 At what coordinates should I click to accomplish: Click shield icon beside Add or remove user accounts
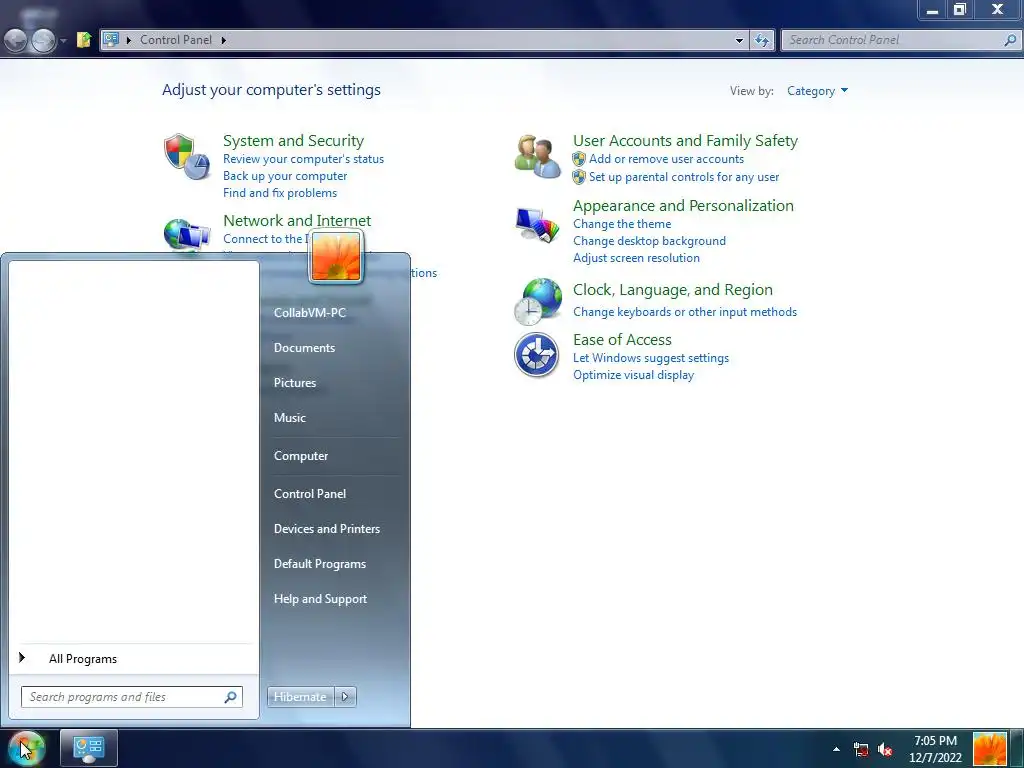(x=579, y=159)
